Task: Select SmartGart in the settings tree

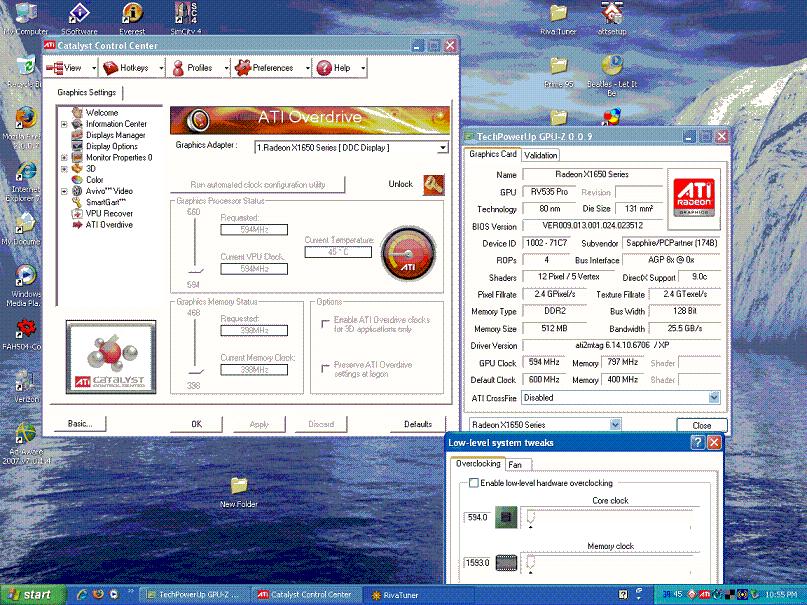Action: point(105,203)
